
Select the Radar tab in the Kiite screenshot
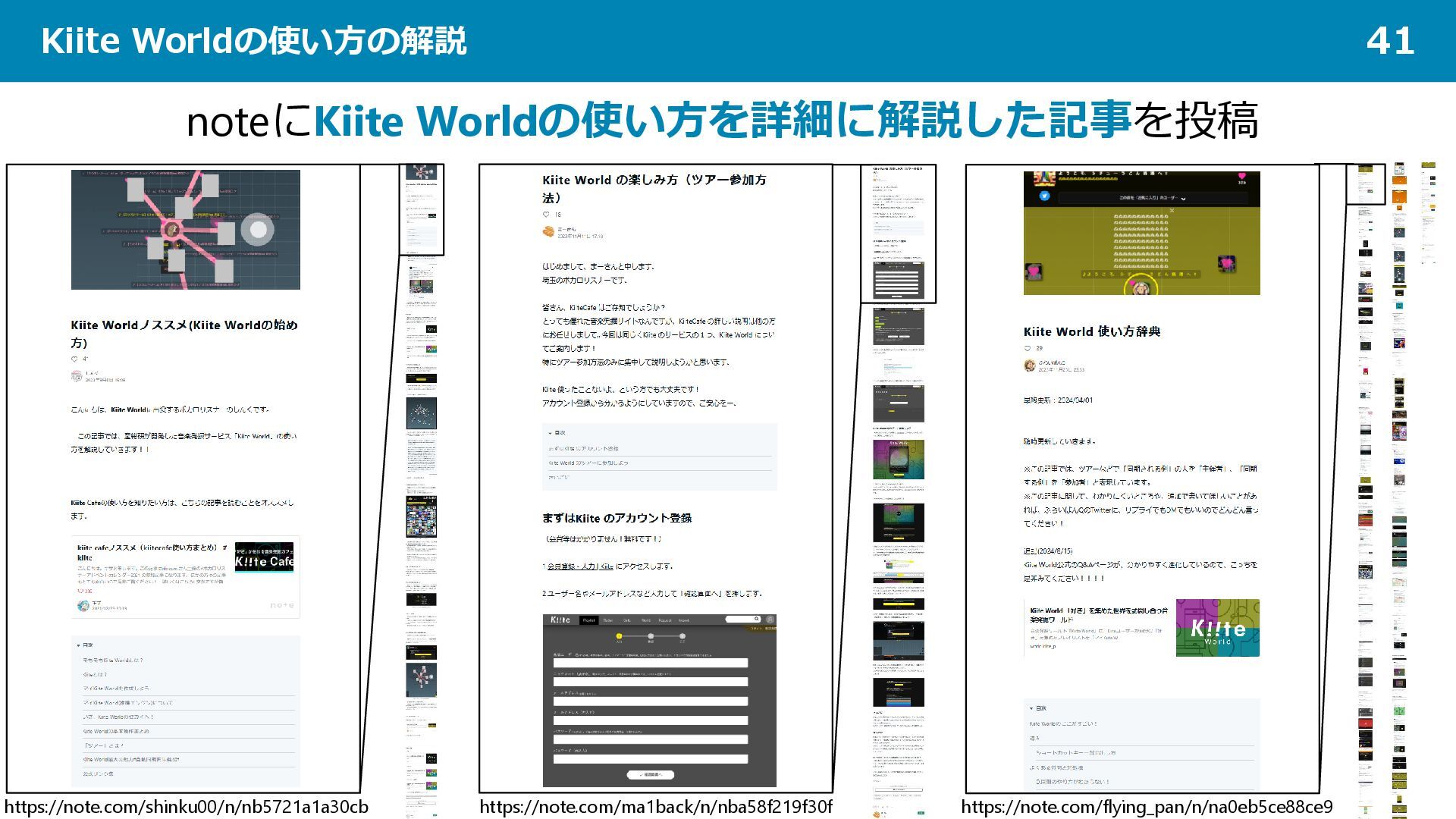coord(607,620)
